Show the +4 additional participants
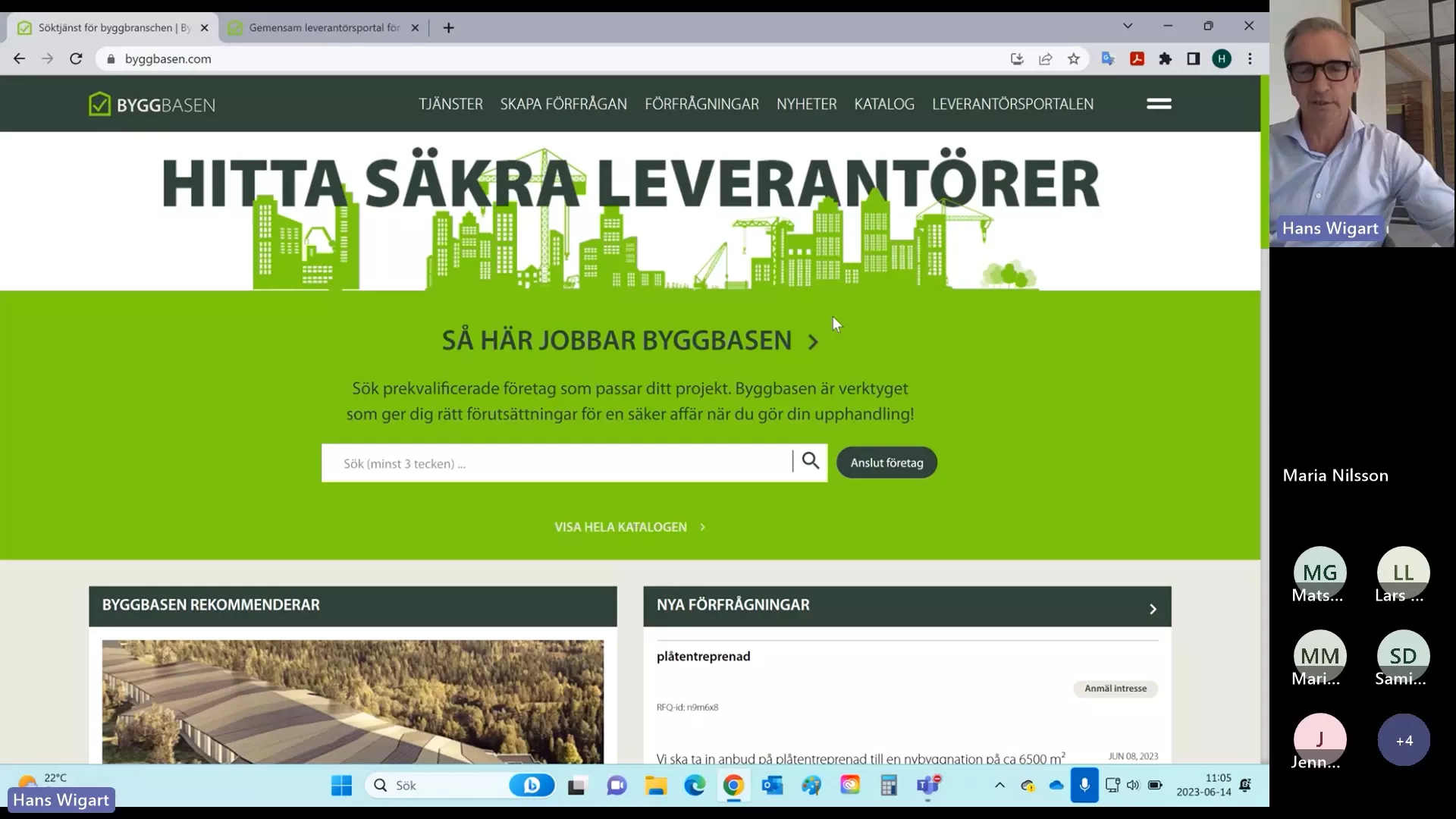The image size is (1456, 819). pyautogui.click(x=1404, y=740)
